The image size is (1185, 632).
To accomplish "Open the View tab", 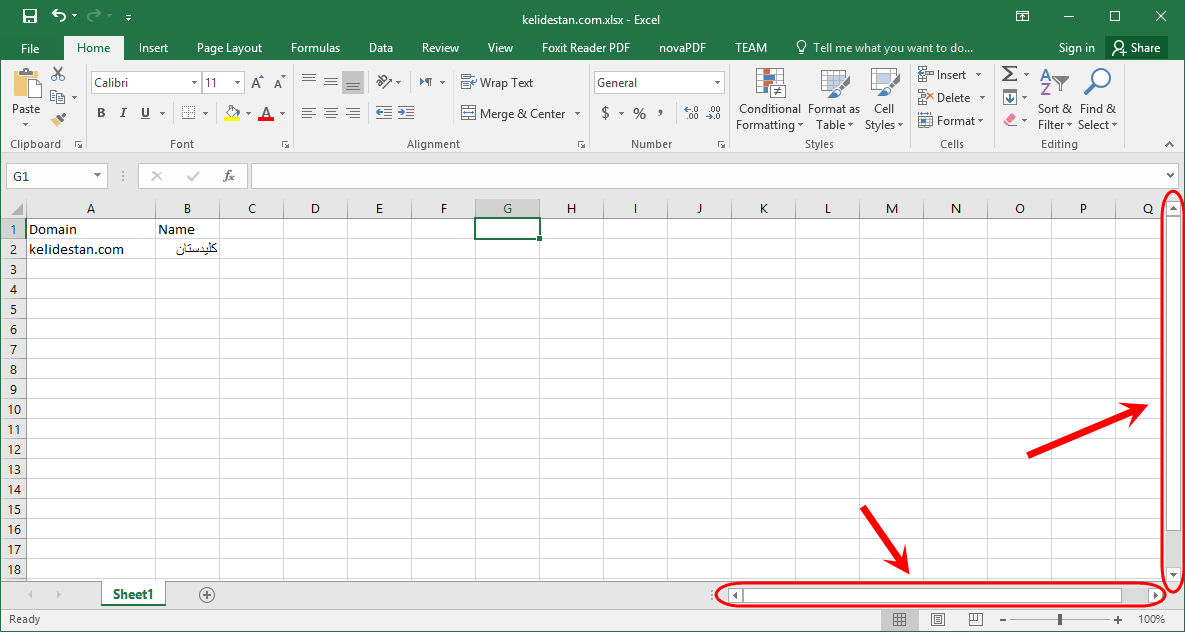I will [500, 48].
